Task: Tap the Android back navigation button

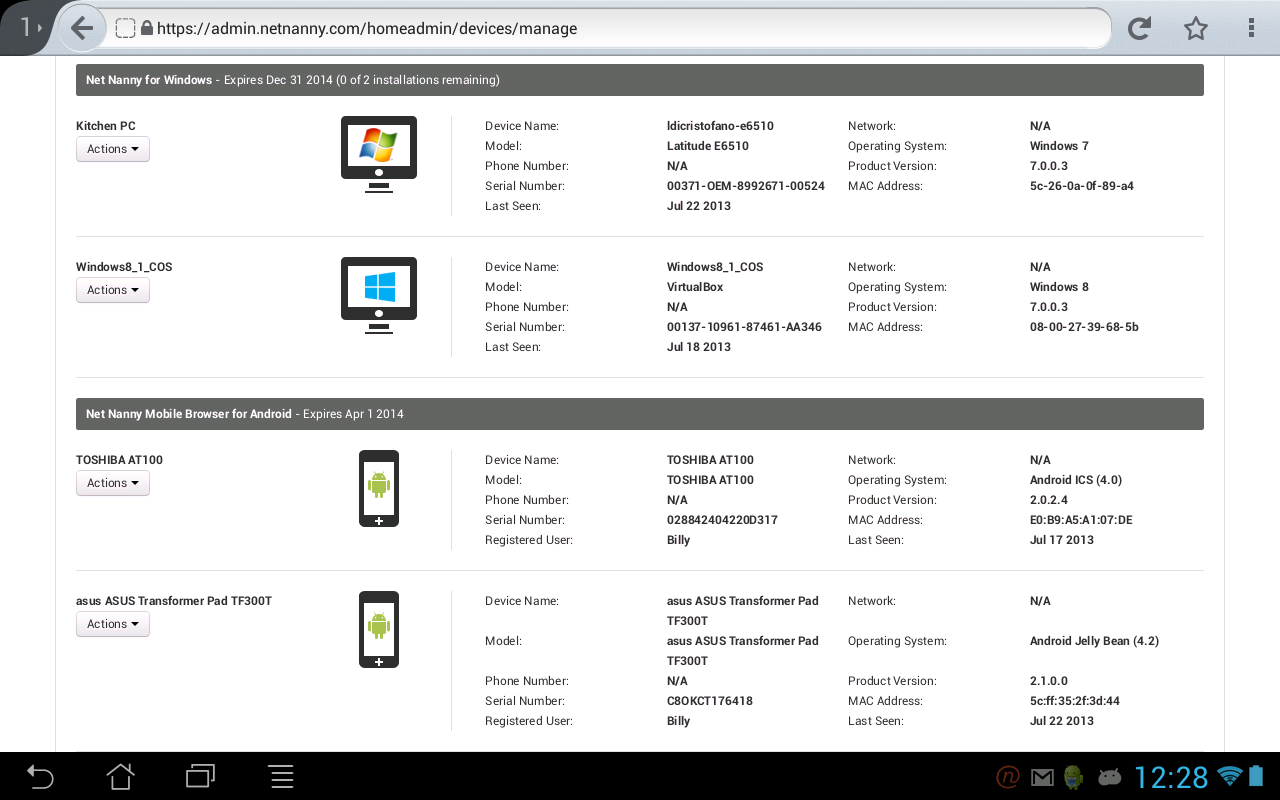Action: [x=40, y=776]
